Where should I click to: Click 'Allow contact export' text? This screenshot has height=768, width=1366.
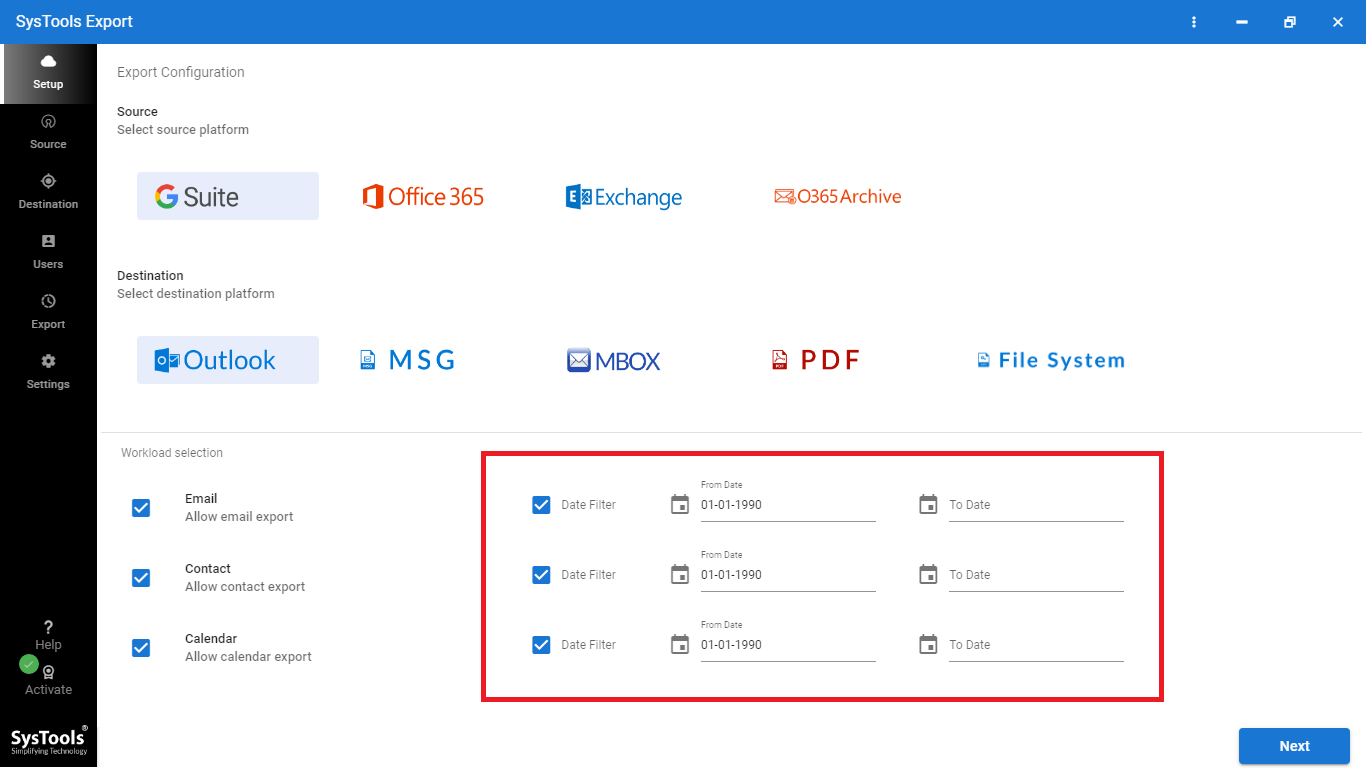tap(245, 587)
